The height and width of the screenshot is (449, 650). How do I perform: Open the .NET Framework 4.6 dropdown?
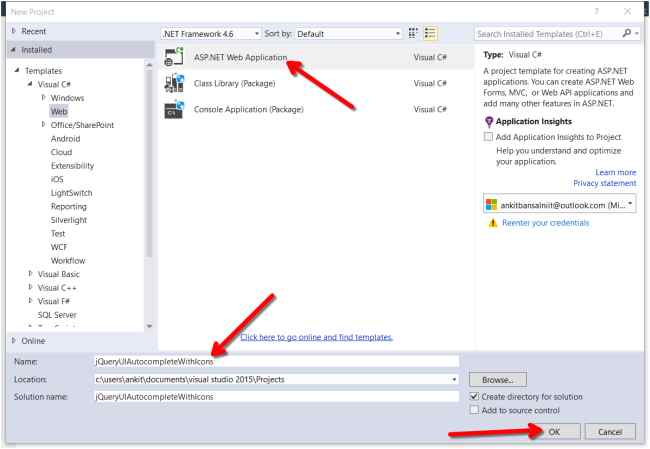tap(211, 34)
